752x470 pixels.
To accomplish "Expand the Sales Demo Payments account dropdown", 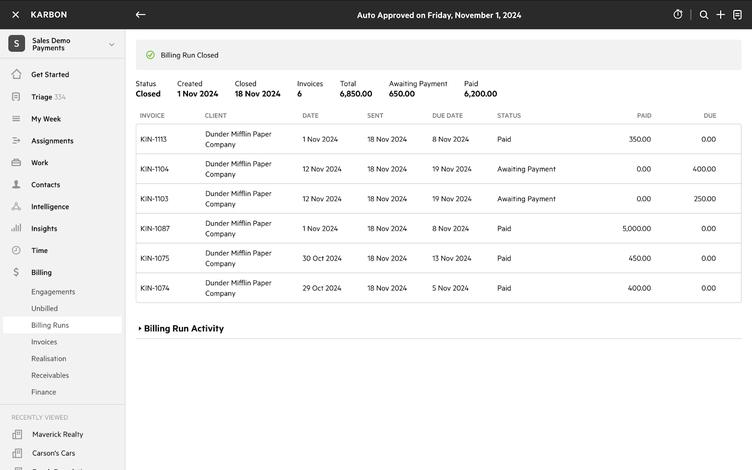I will click(111, 44).
